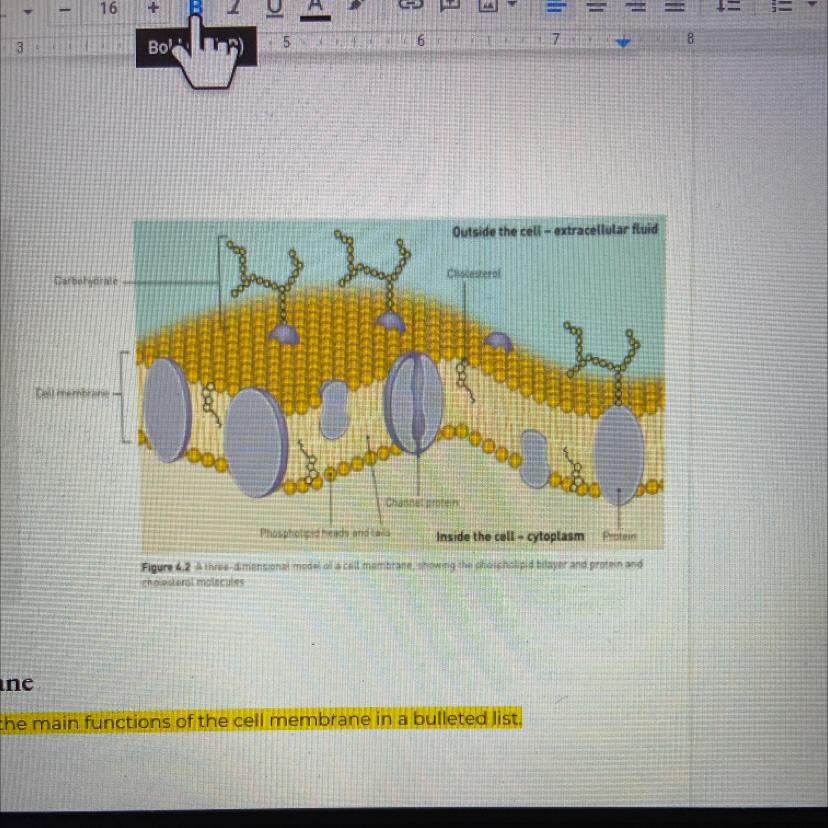Click the blue right indent ruler marker
828x828 pixels.
[x=624, y=44]
